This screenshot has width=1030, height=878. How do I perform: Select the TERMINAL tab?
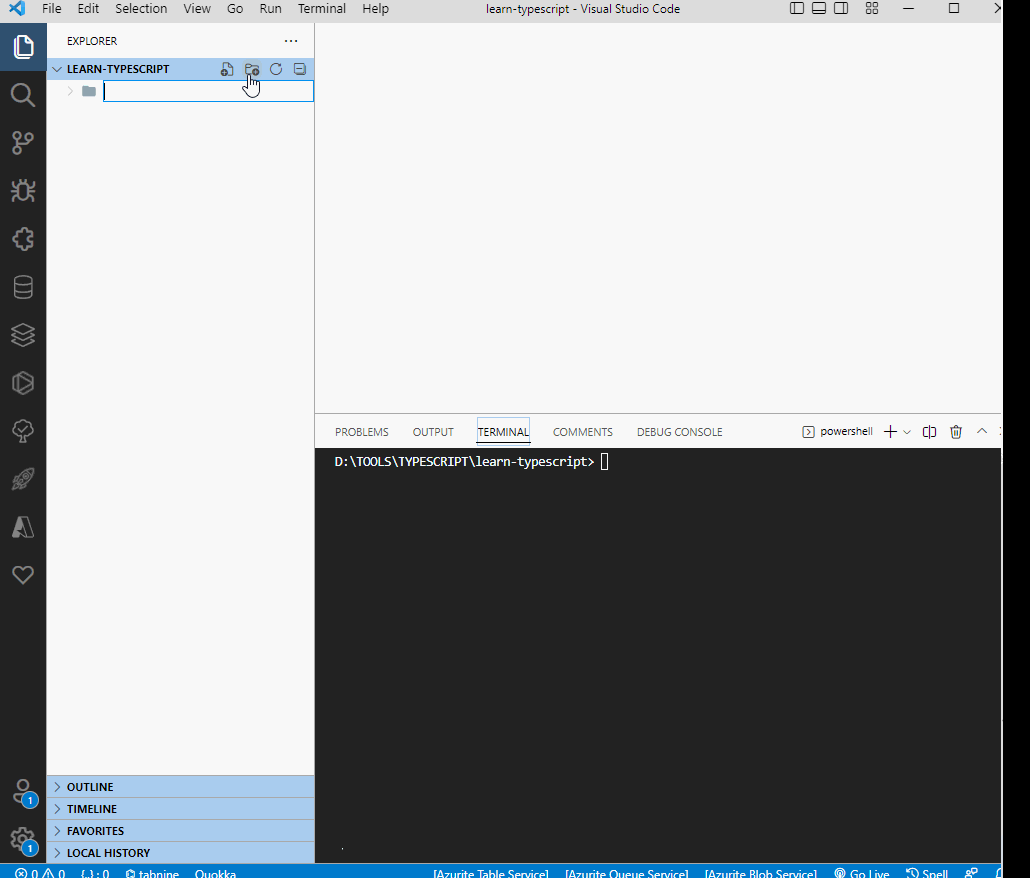(x=503, y=432)
